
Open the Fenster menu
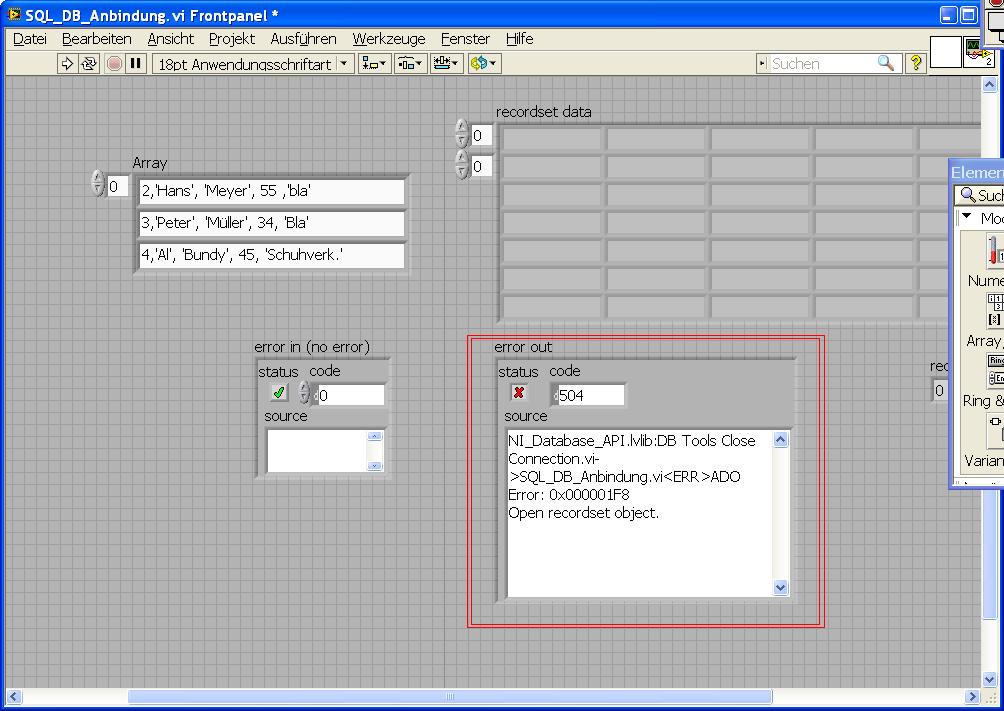point(465,39)
